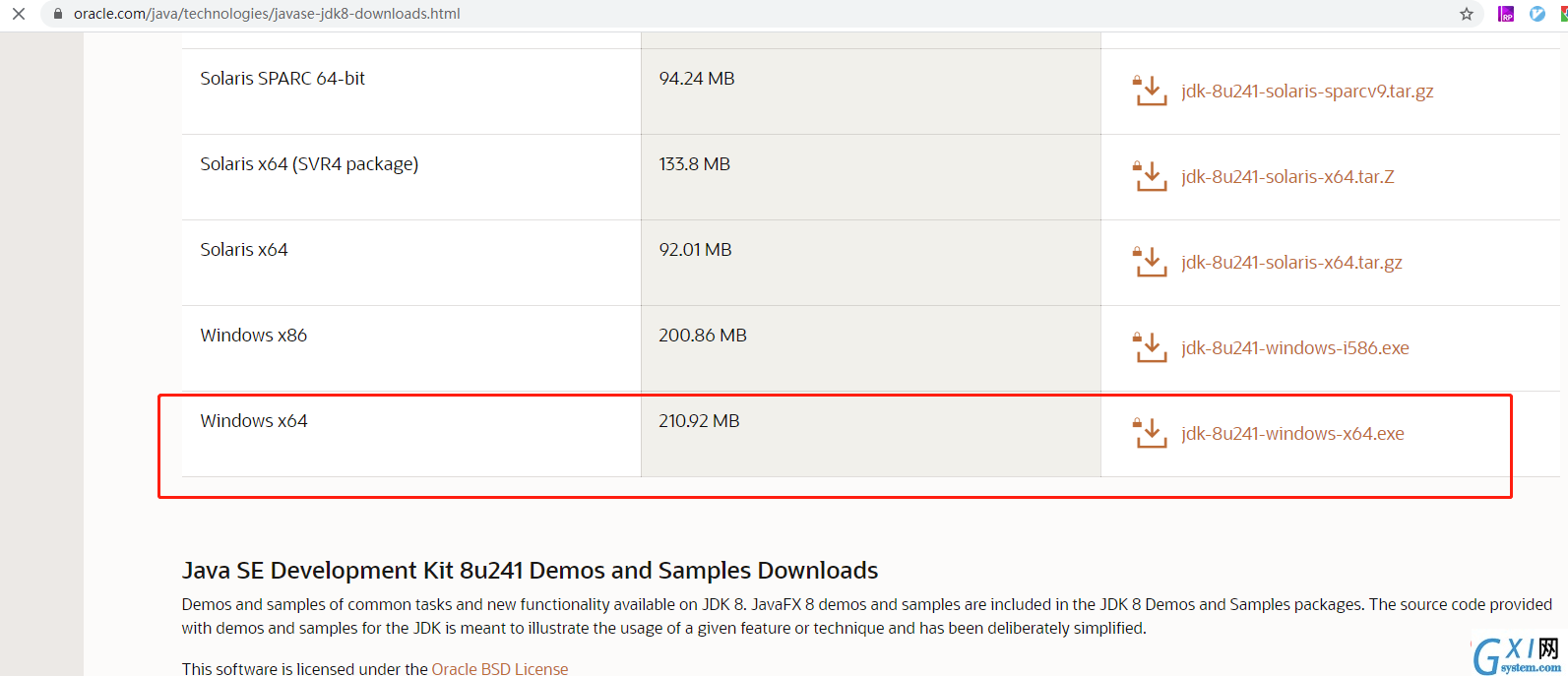Viewport: 1568px width, 676px height.
Task: Download jdk-8u241-windows-x64.exe link
Action: click(x=1292, y=434)
